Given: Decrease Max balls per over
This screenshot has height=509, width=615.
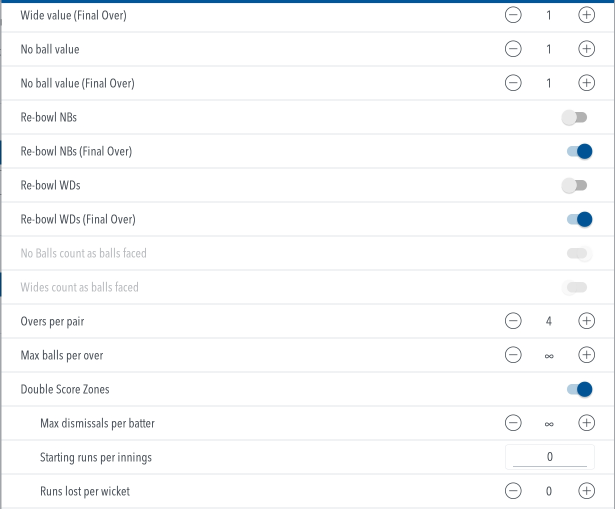Looking at the screenshot, I should 513,355.
